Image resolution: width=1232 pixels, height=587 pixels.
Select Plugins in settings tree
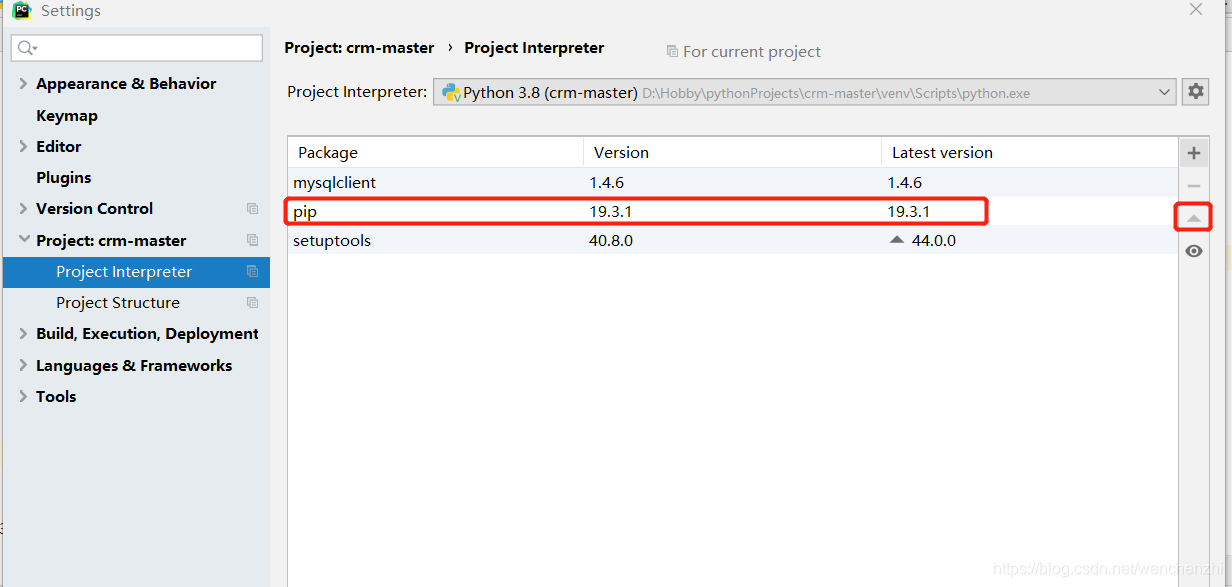click(x=64, y=178)
